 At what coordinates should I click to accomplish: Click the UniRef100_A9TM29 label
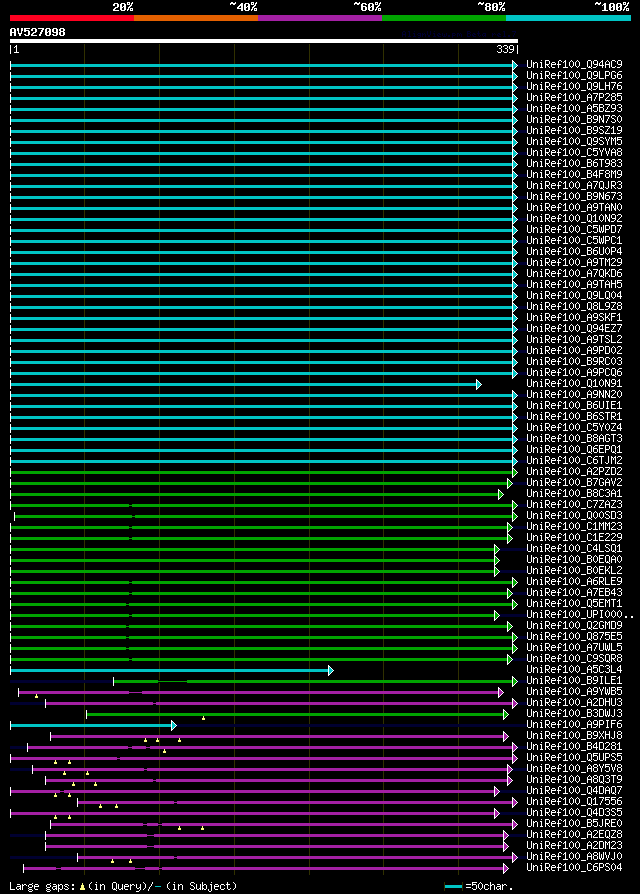pyautogui.click(x=574, y=262)
